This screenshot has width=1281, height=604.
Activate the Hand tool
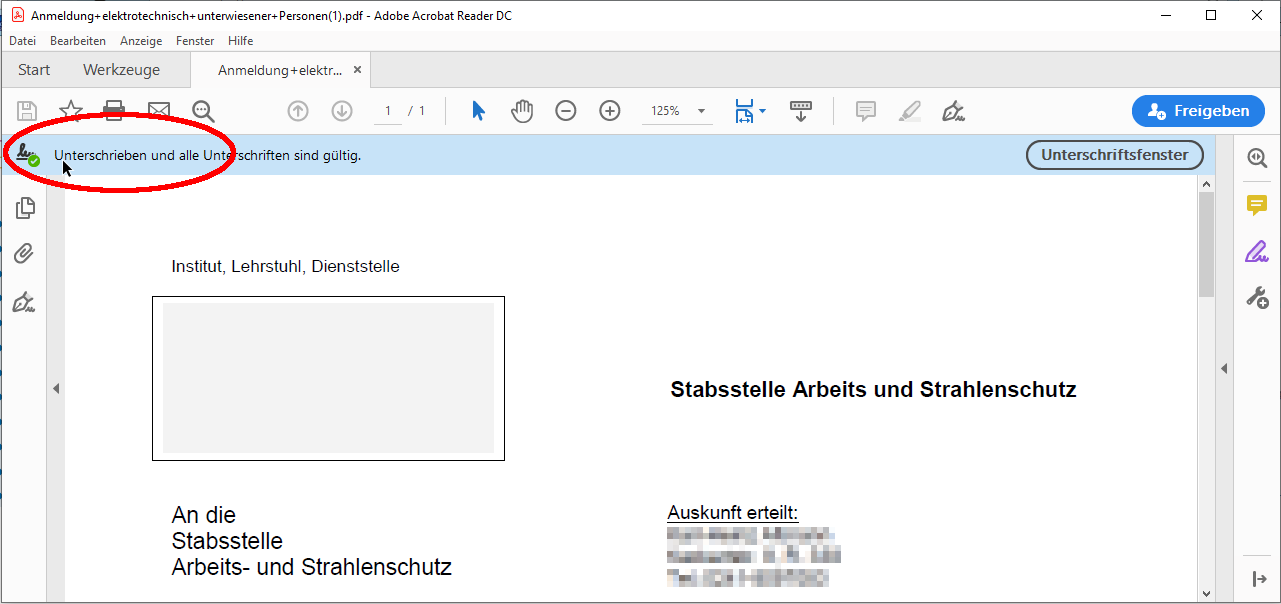pyautogui.click(x=522, y=110)
